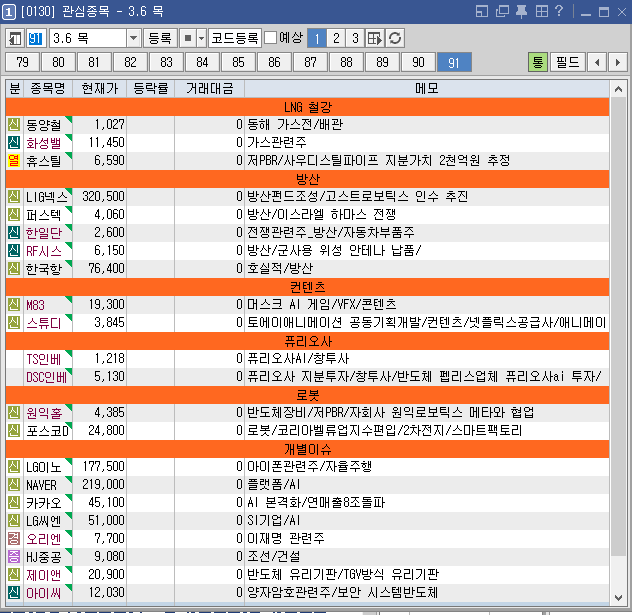Click the 거래대금 column header
Screen dimensions: 632x615
(x=210, y=88)
